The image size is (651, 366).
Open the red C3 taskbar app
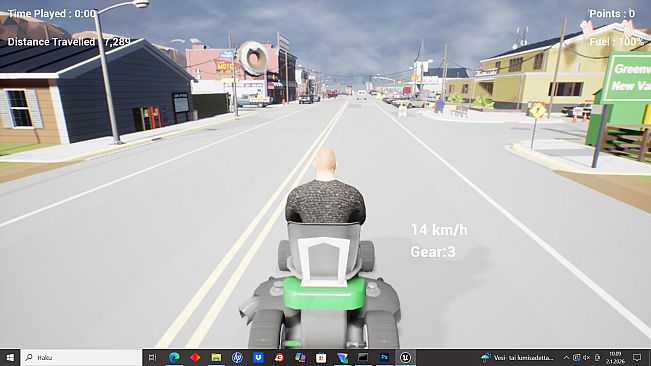279,357
